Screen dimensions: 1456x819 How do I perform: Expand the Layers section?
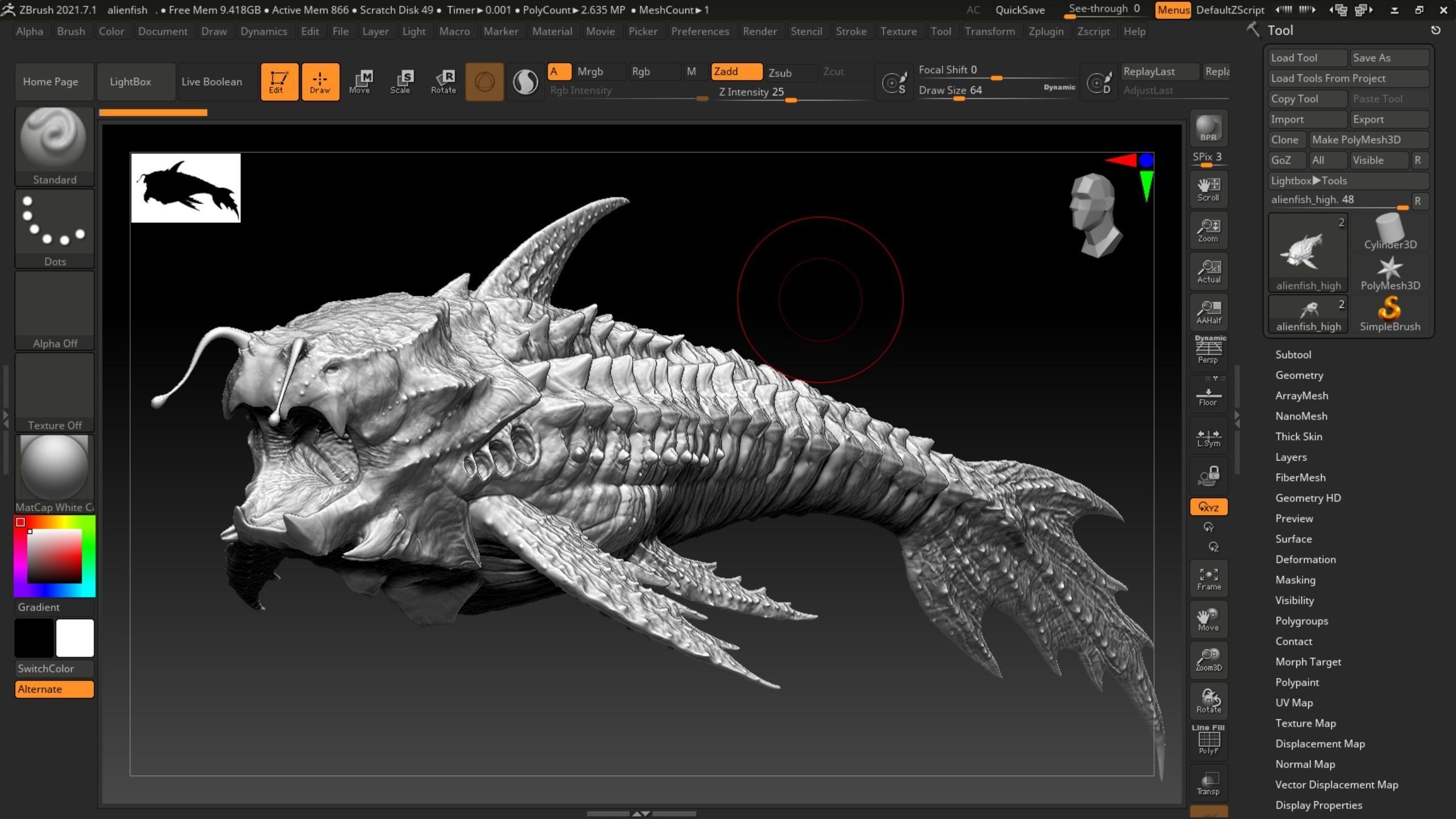click(1290, 457)
